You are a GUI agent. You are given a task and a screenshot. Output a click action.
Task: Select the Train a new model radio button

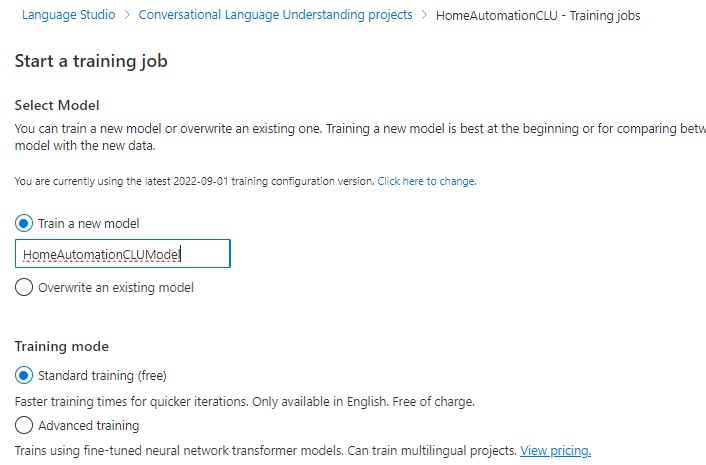[24, 224]
